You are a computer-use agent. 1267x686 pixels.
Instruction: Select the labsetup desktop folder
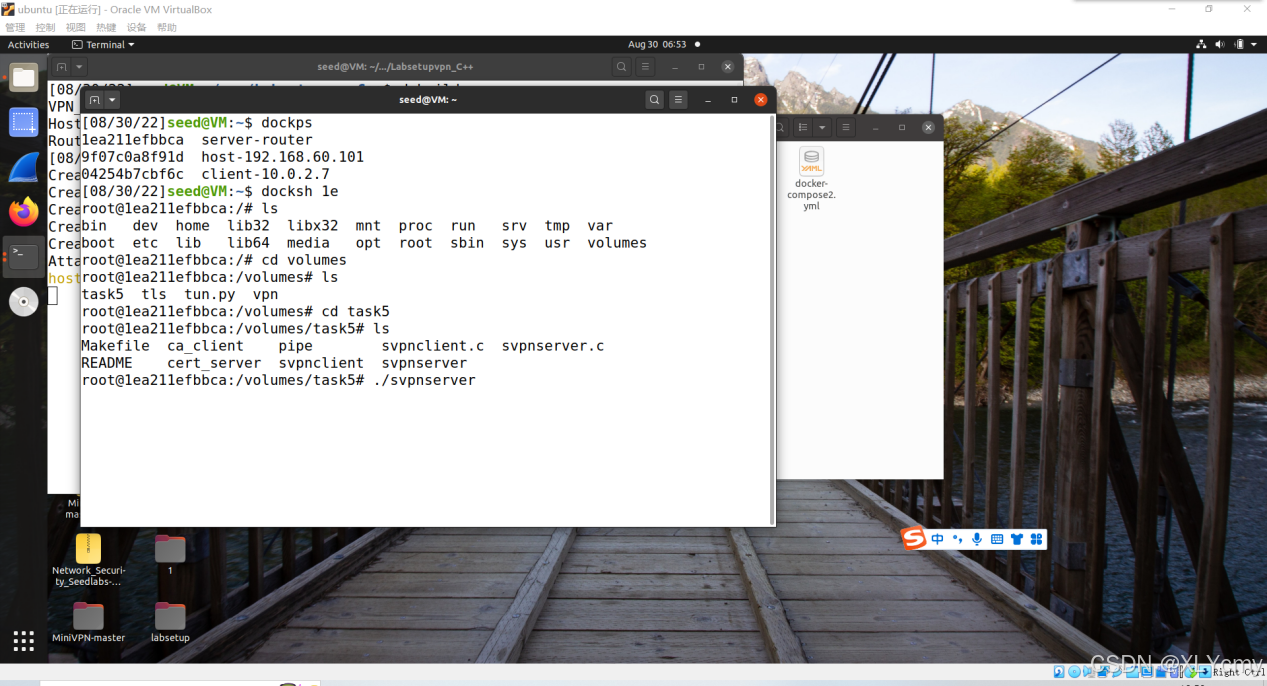pos(170,622)
